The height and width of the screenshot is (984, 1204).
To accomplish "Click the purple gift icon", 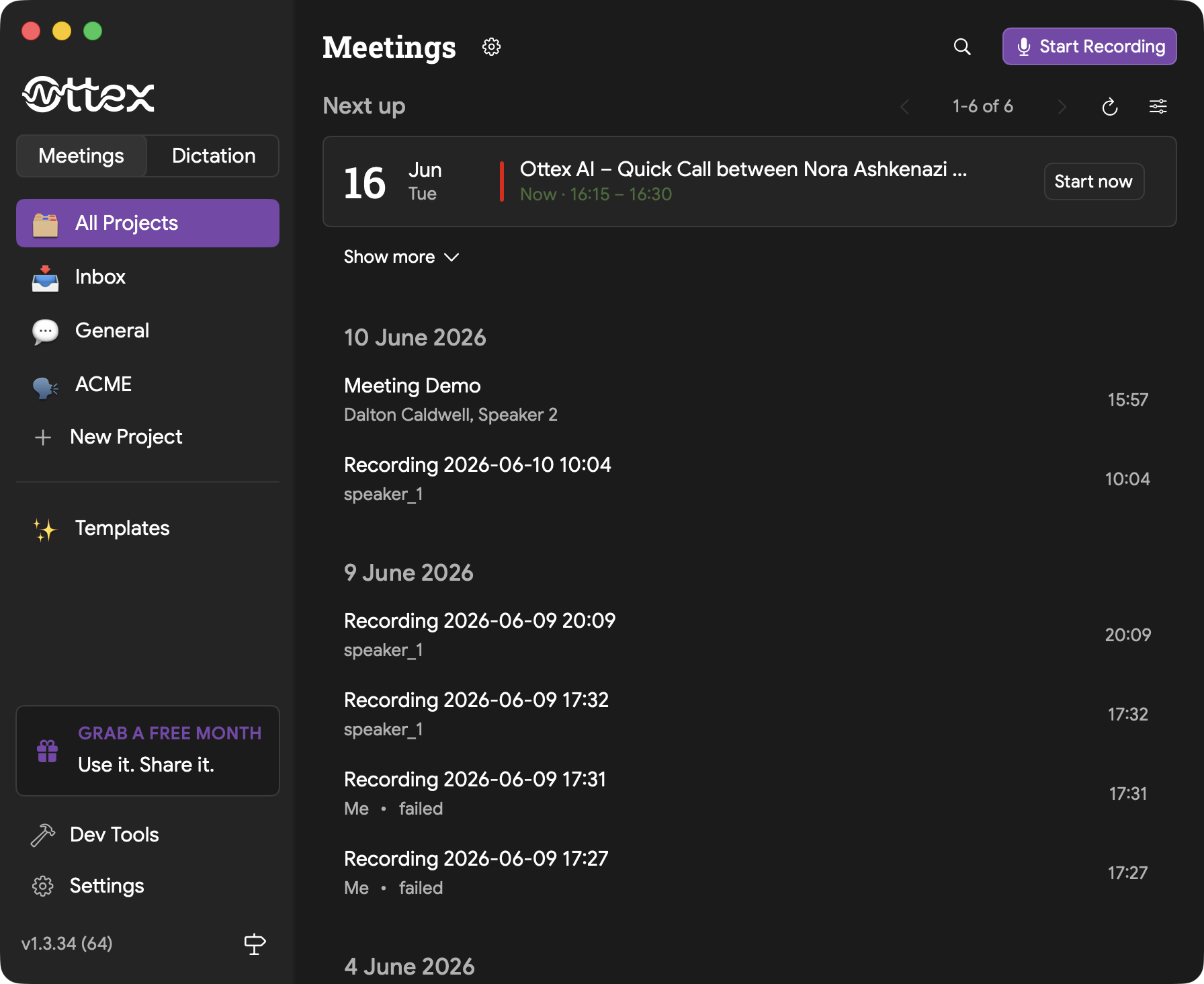I will point(47,751).
